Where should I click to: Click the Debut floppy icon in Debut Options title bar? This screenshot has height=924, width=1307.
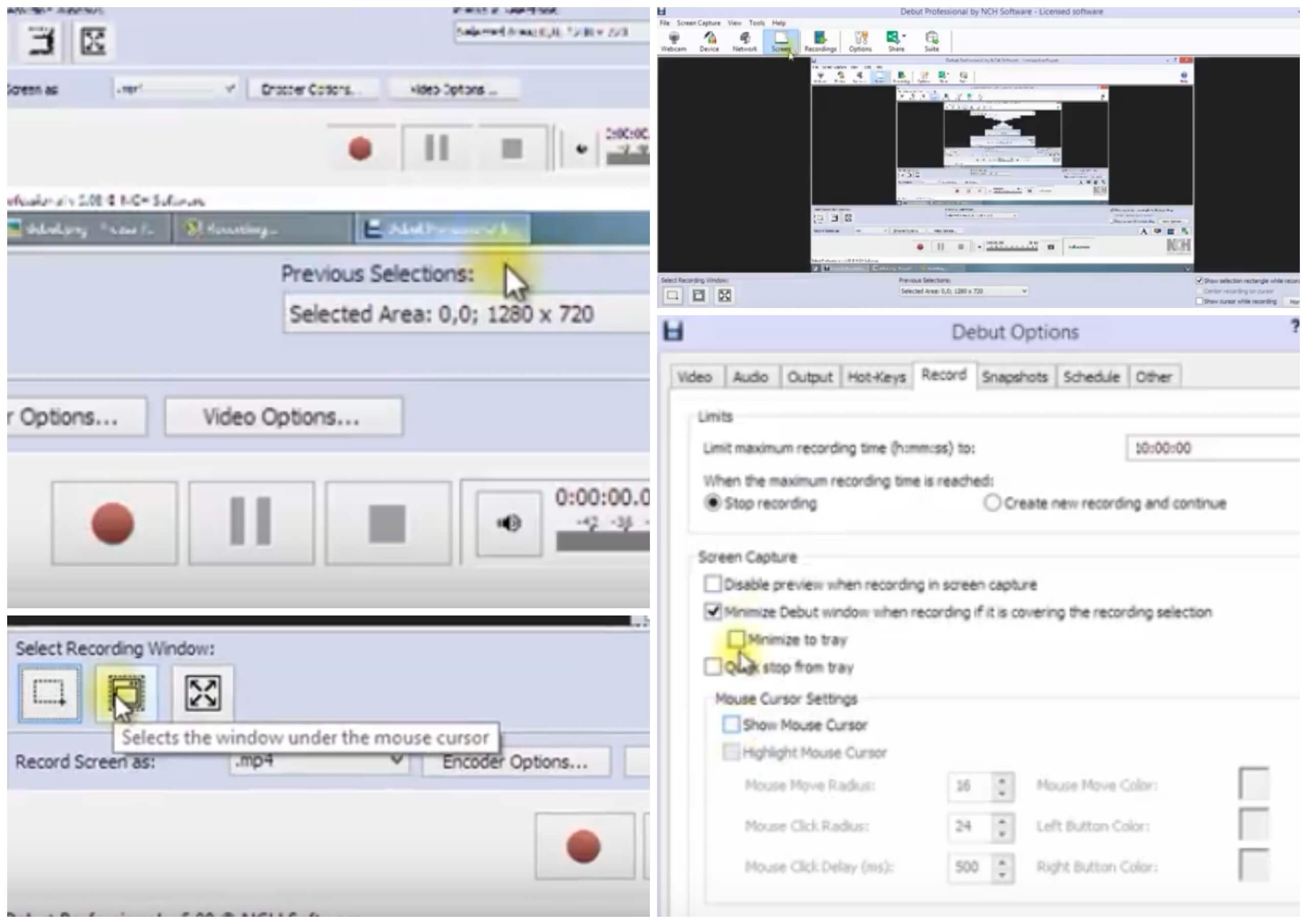point(673,331)
